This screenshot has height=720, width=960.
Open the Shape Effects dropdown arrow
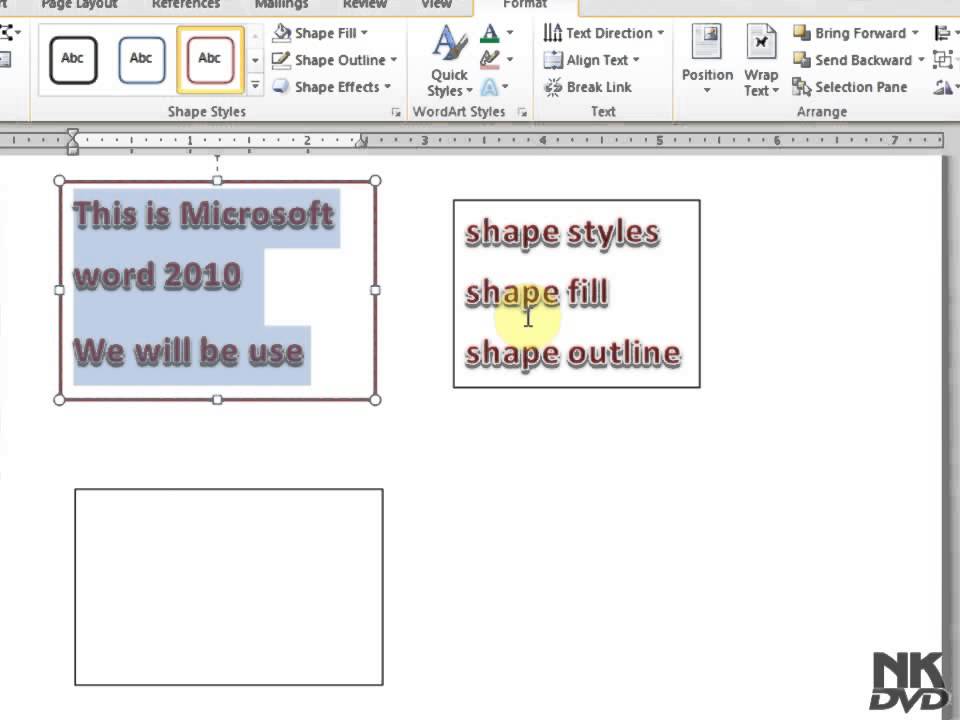click(388, 87)
